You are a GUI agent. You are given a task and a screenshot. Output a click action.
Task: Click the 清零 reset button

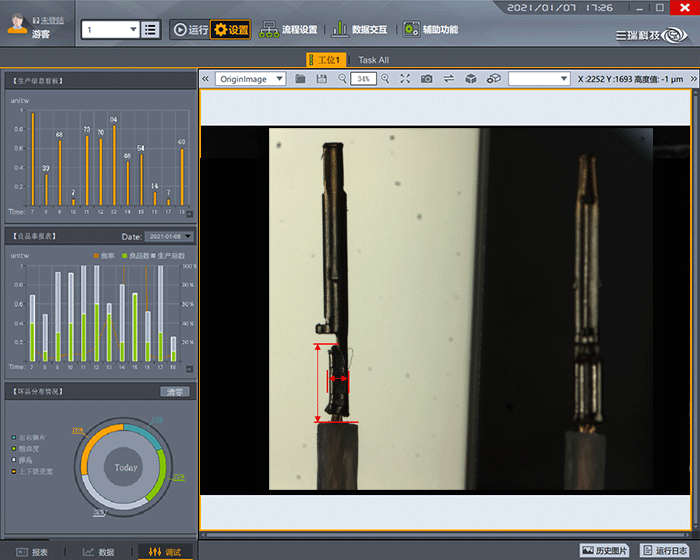(175, 392)
